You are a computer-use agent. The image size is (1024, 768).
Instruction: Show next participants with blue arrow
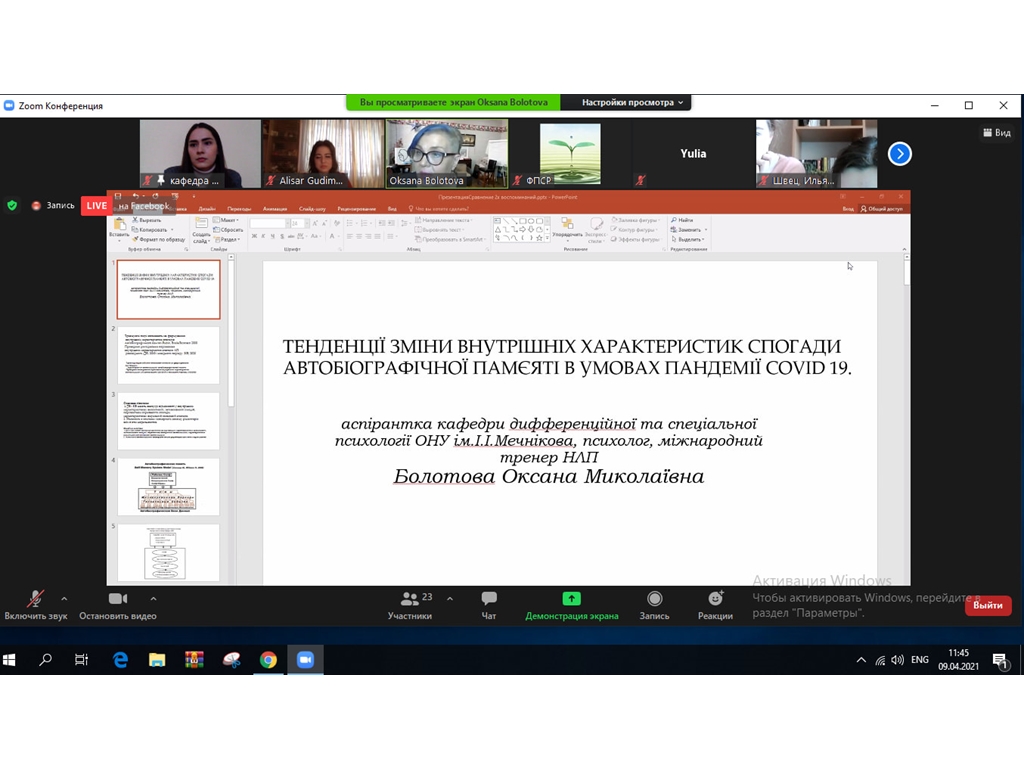point(899,154)
